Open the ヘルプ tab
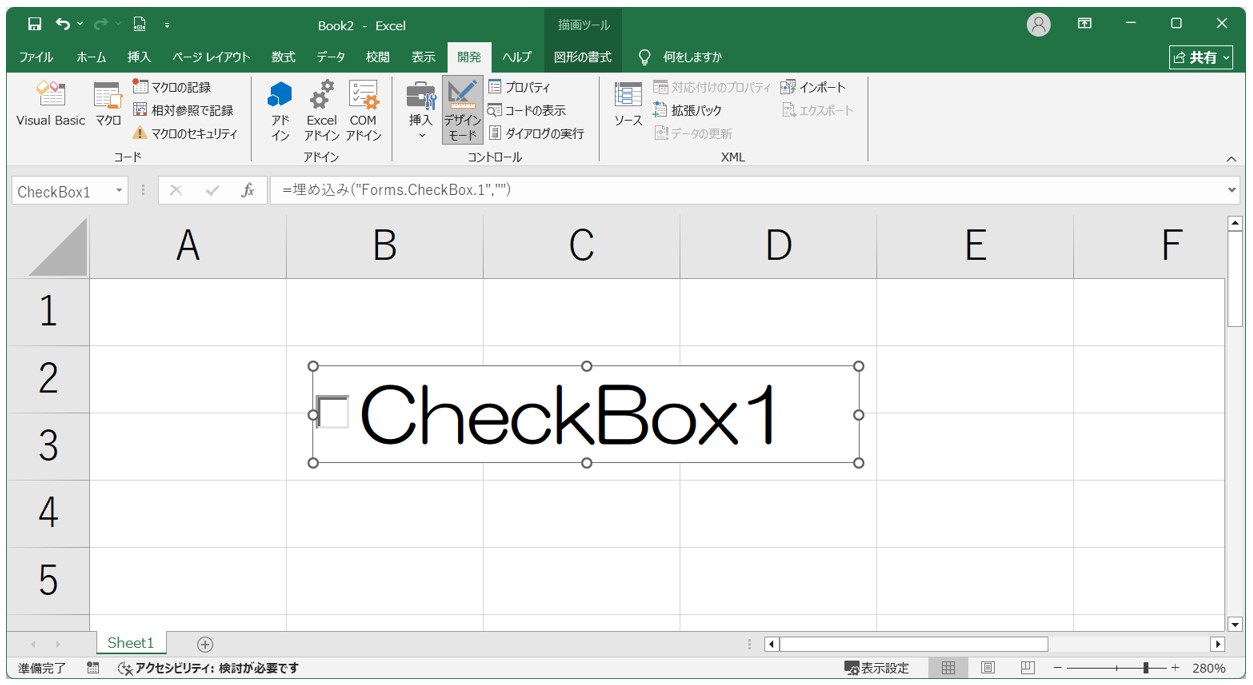1253x685 pixels. tap(517, 57)
